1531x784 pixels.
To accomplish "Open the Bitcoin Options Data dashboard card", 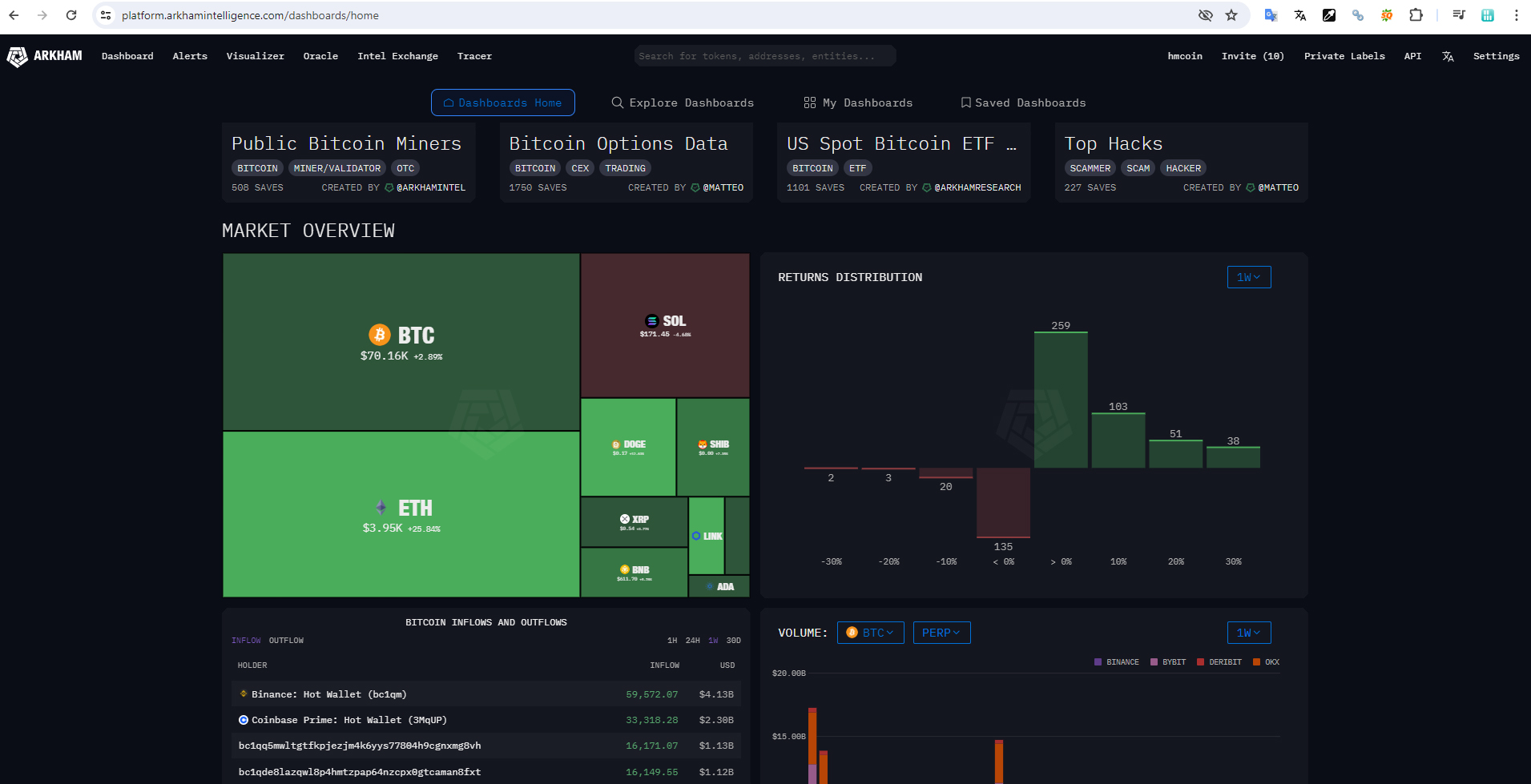I will click(626, 163).
